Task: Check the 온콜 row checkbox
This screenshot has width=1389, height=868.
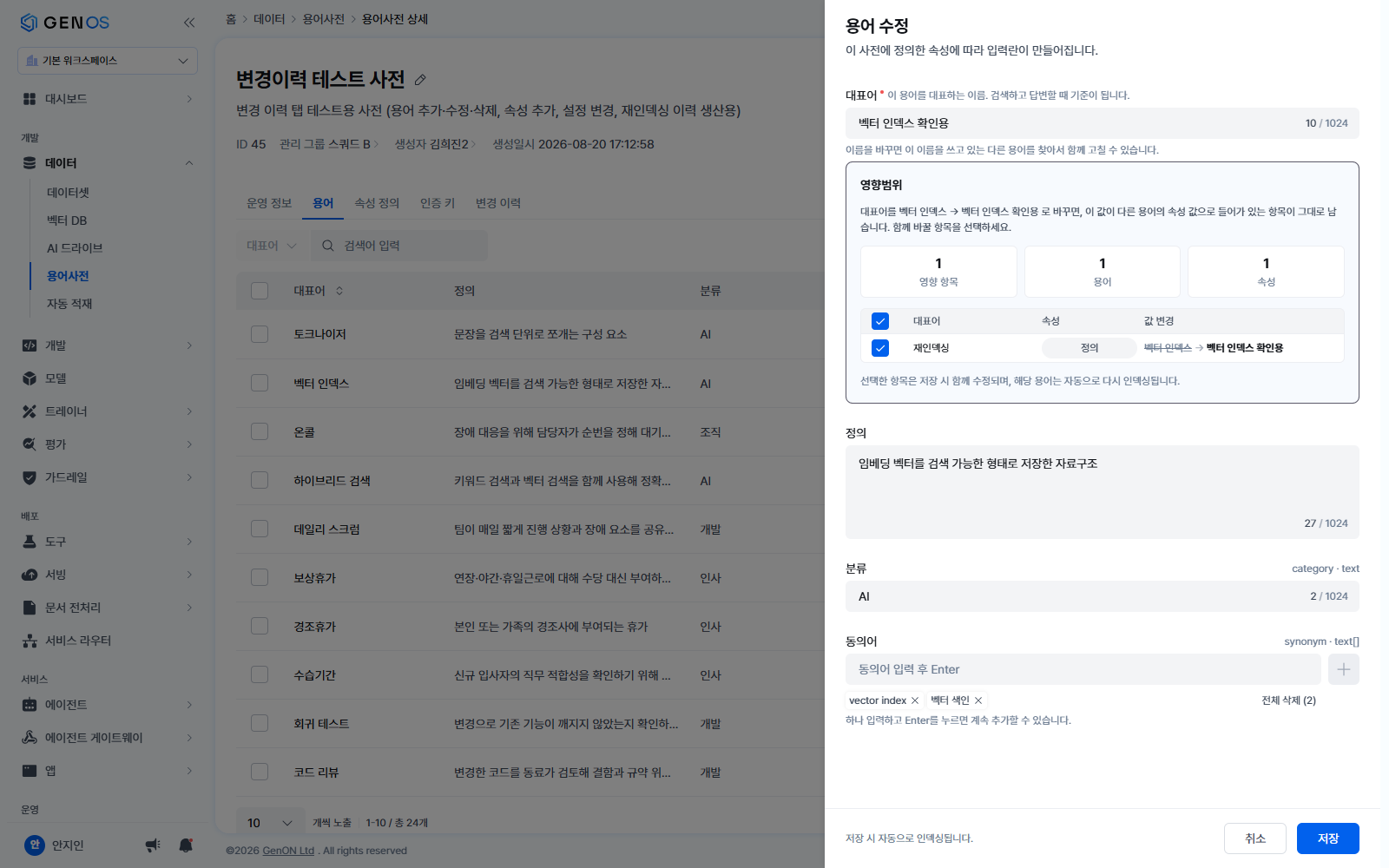Action: coord(260,431)
